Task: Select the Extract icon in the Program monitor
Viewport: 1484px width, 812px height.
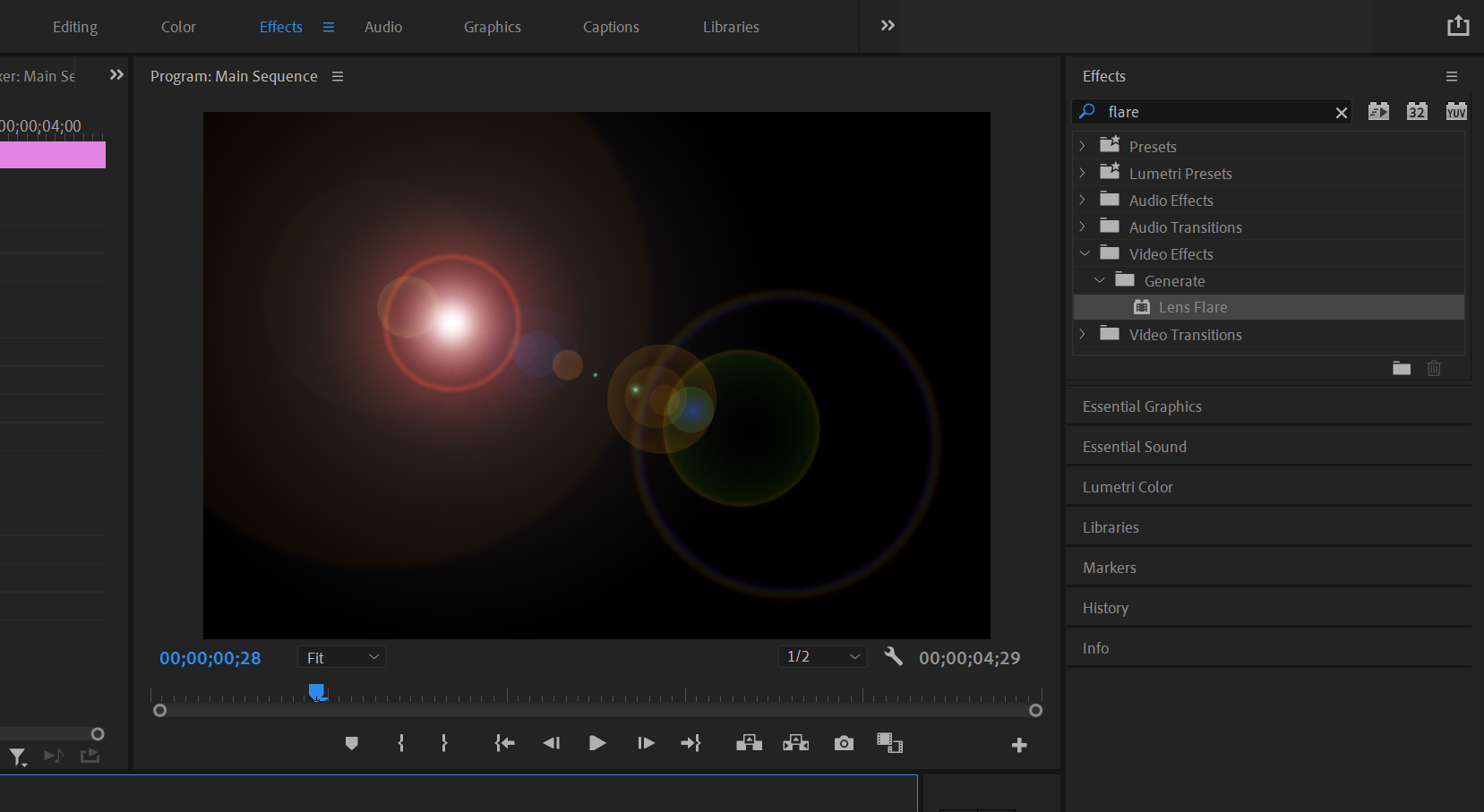Action: 795,743
